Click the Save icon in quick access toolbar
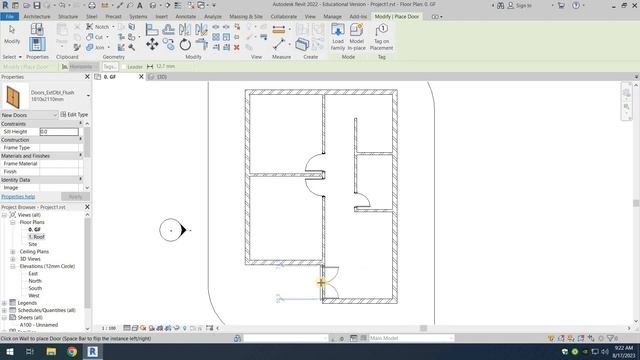The image size is (640, 360). click(x=37, y=5)
